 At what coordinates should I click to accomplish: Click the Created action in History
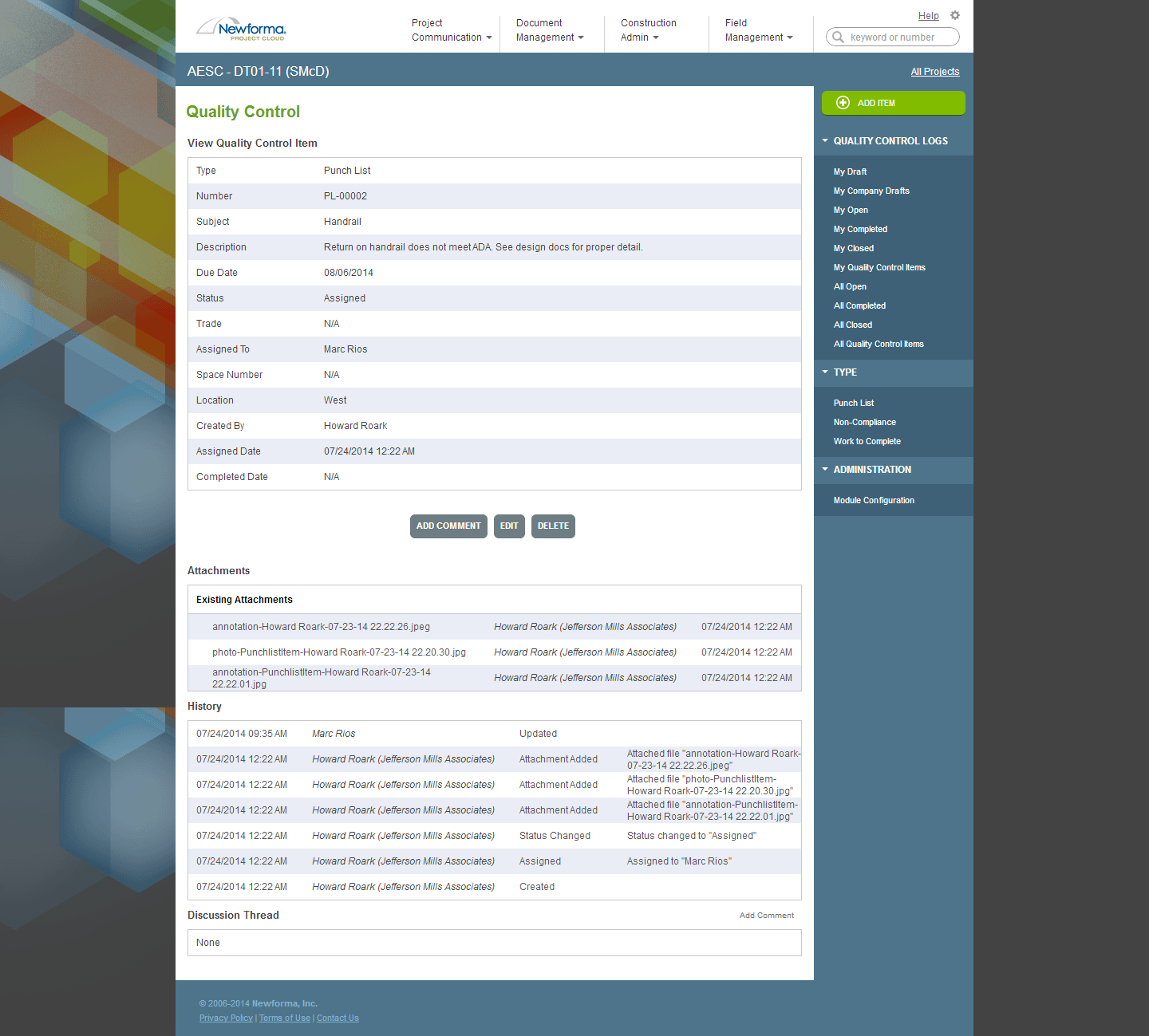[537, 887]
